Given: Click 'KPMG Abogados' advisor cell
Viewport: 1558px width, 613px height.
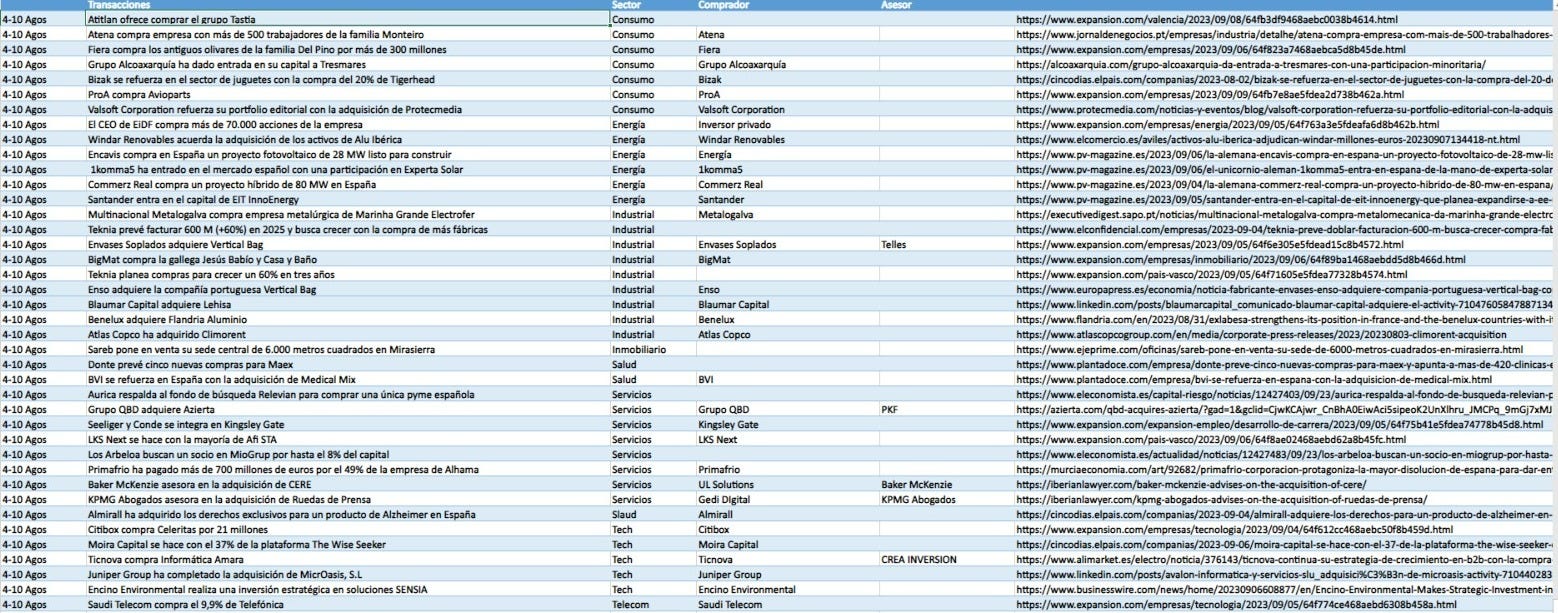Looking at the screenshot, I should [947, 499].
